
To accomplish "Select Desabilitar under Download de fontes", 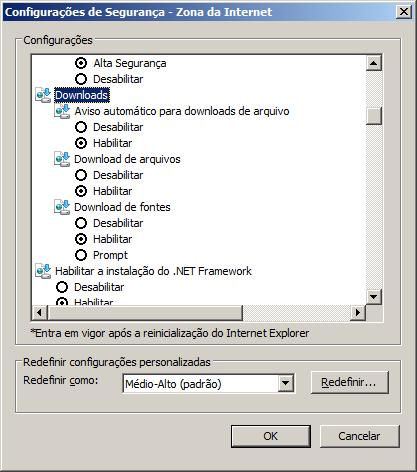I will pos(81,223).
